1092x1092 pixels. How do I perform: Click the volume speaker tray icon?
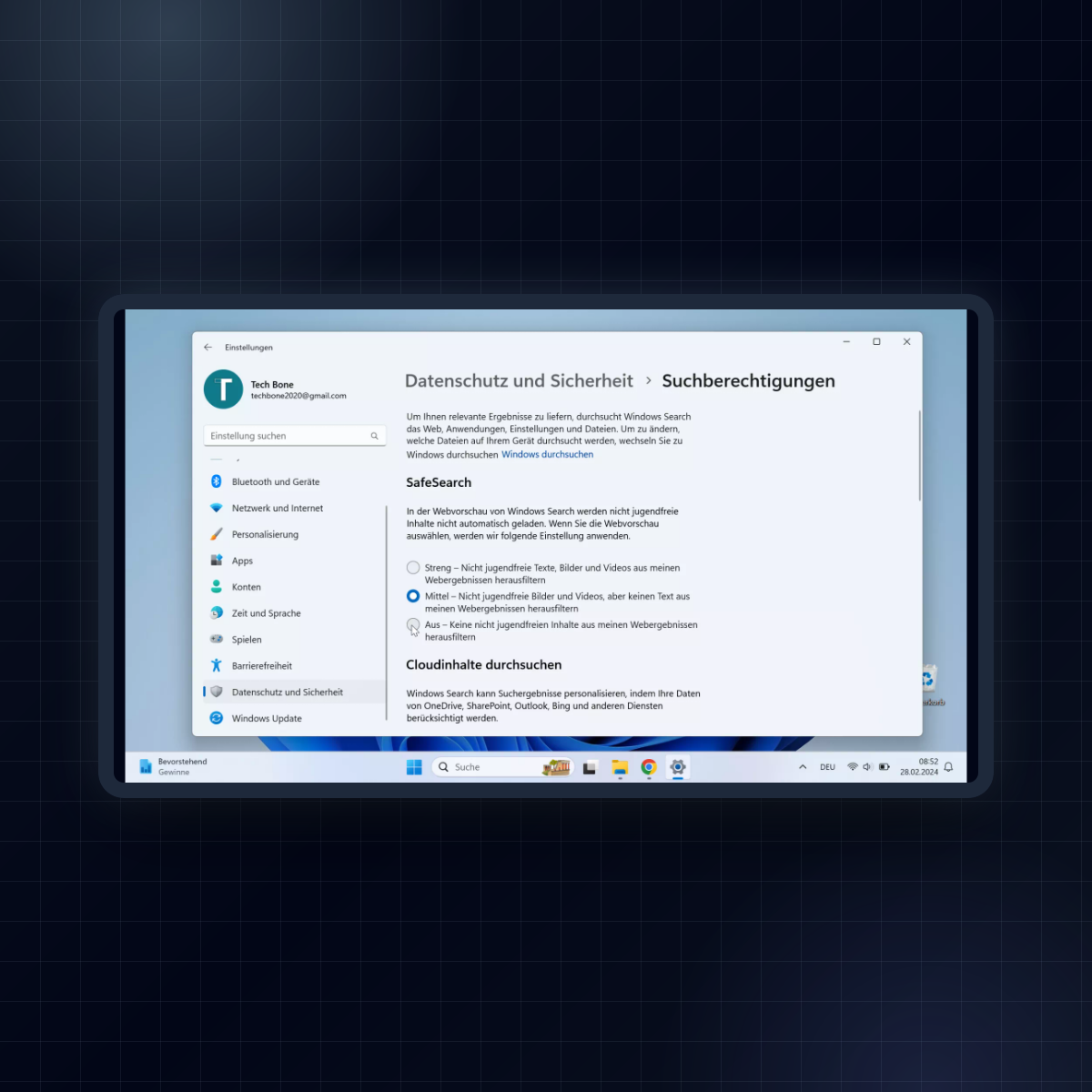(868, 767)
